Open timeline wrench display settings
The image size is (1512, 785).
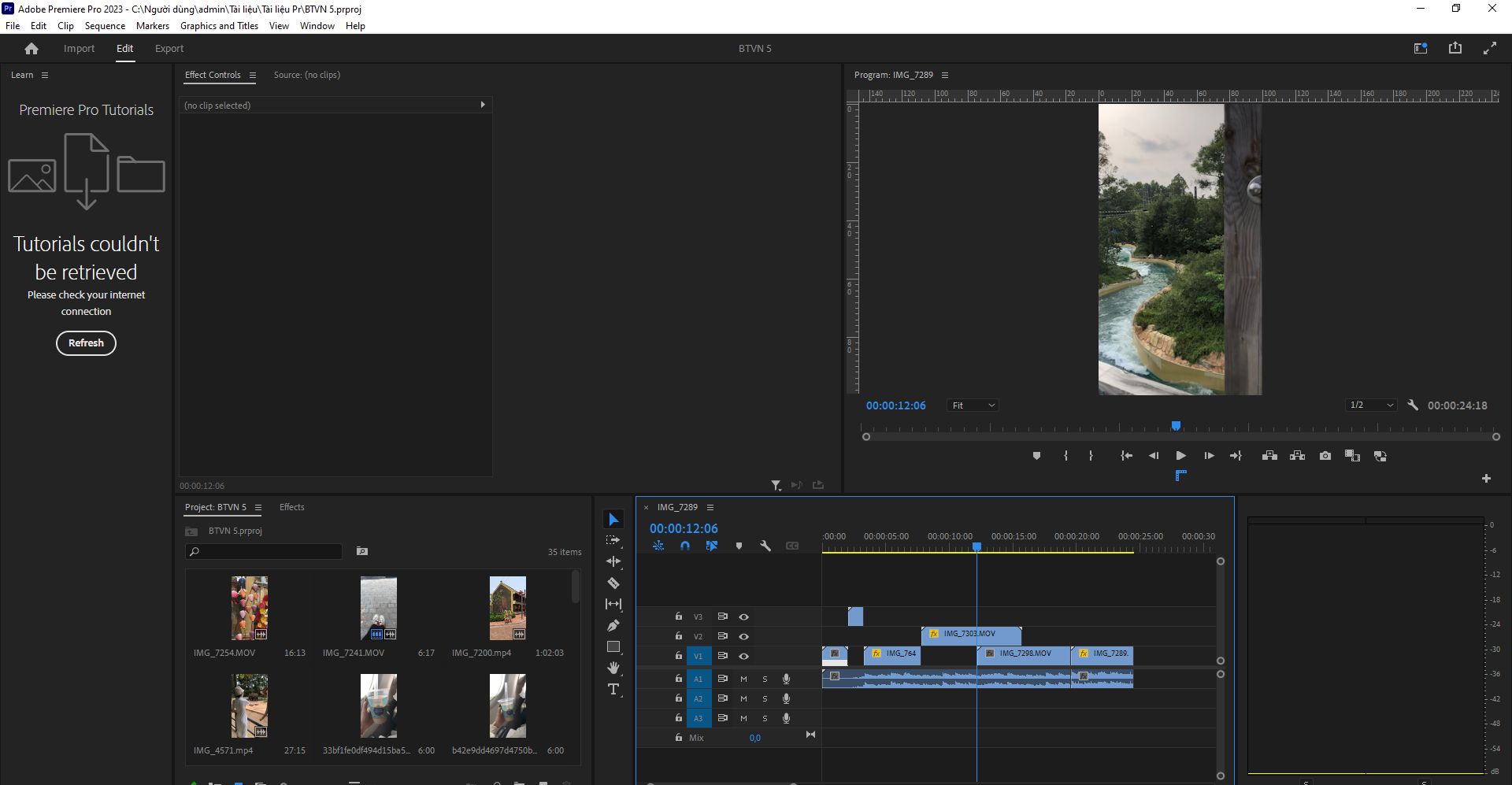(765, 546)
